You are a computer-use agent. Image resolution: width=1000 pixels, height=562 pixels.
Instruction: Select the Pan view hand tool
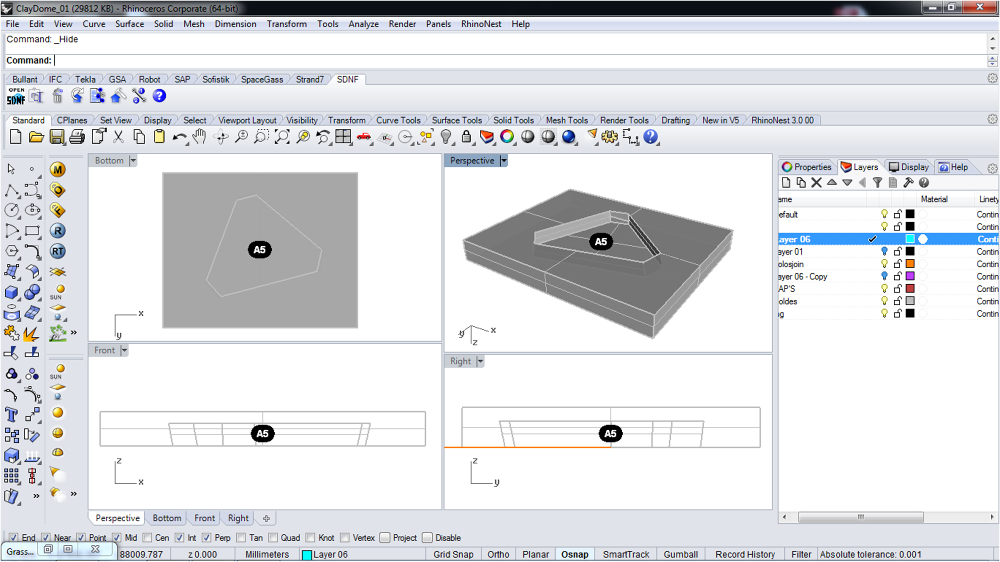click(x=200, y=137)
